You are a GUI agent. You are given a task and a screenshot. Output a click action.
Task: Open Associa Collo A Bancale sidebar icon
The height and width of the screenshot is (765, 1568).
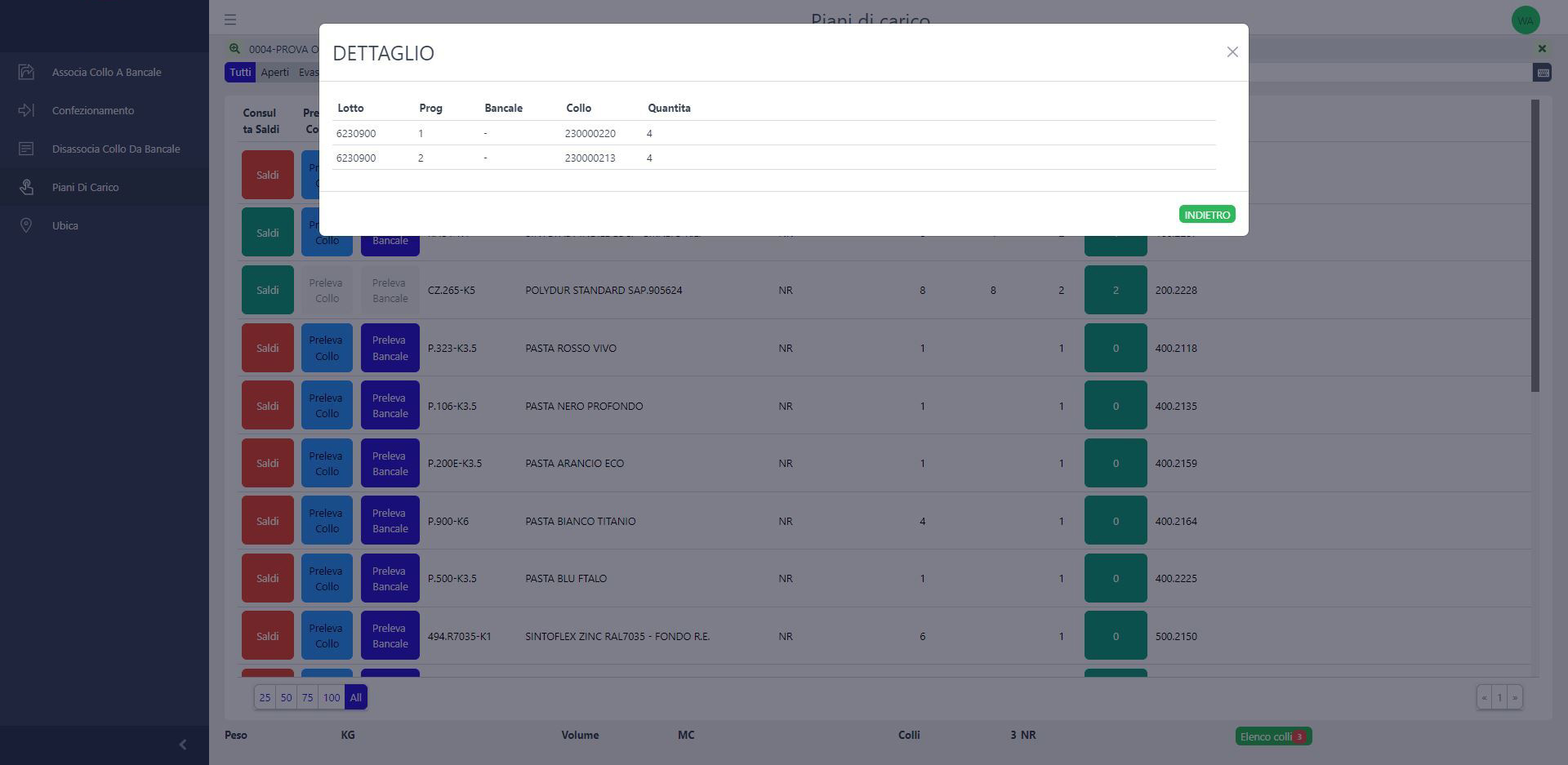[x=26, y=72]
